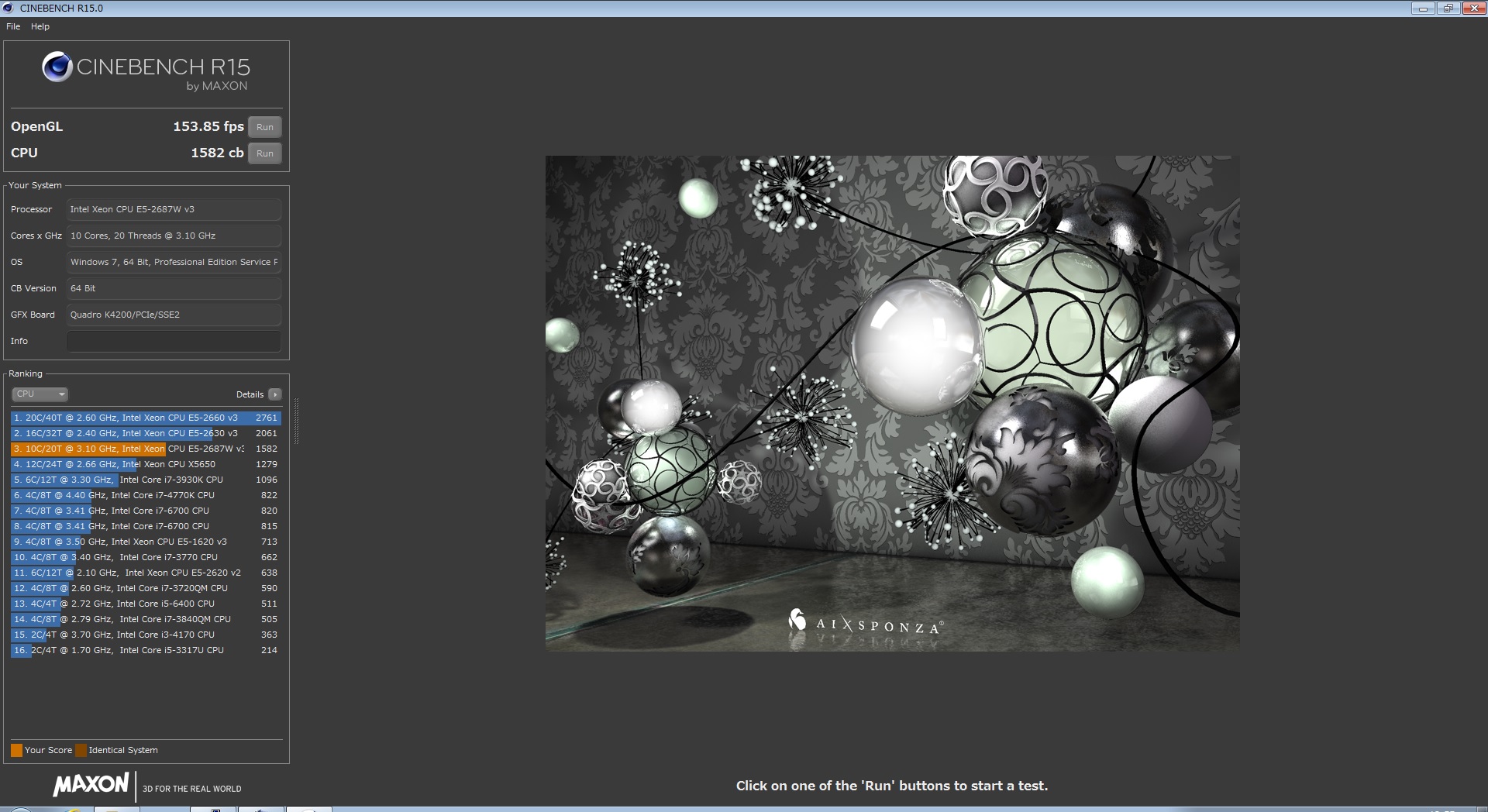Click the Cinebench R15 sphere logo icon
Screen dimensions: 1488x812
click(57, 67)
